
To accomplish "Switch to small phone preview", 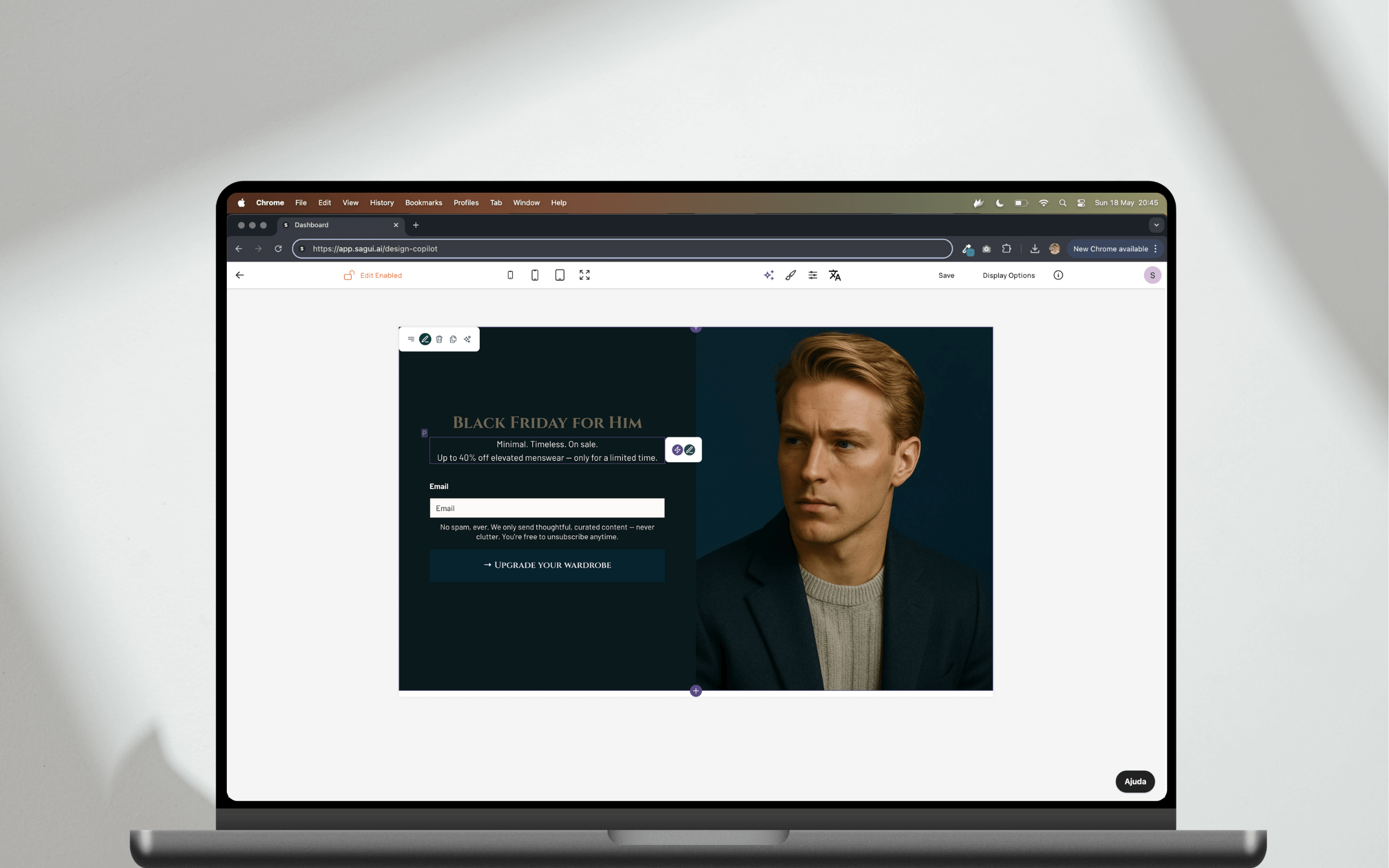I will (x=510, y=275).
